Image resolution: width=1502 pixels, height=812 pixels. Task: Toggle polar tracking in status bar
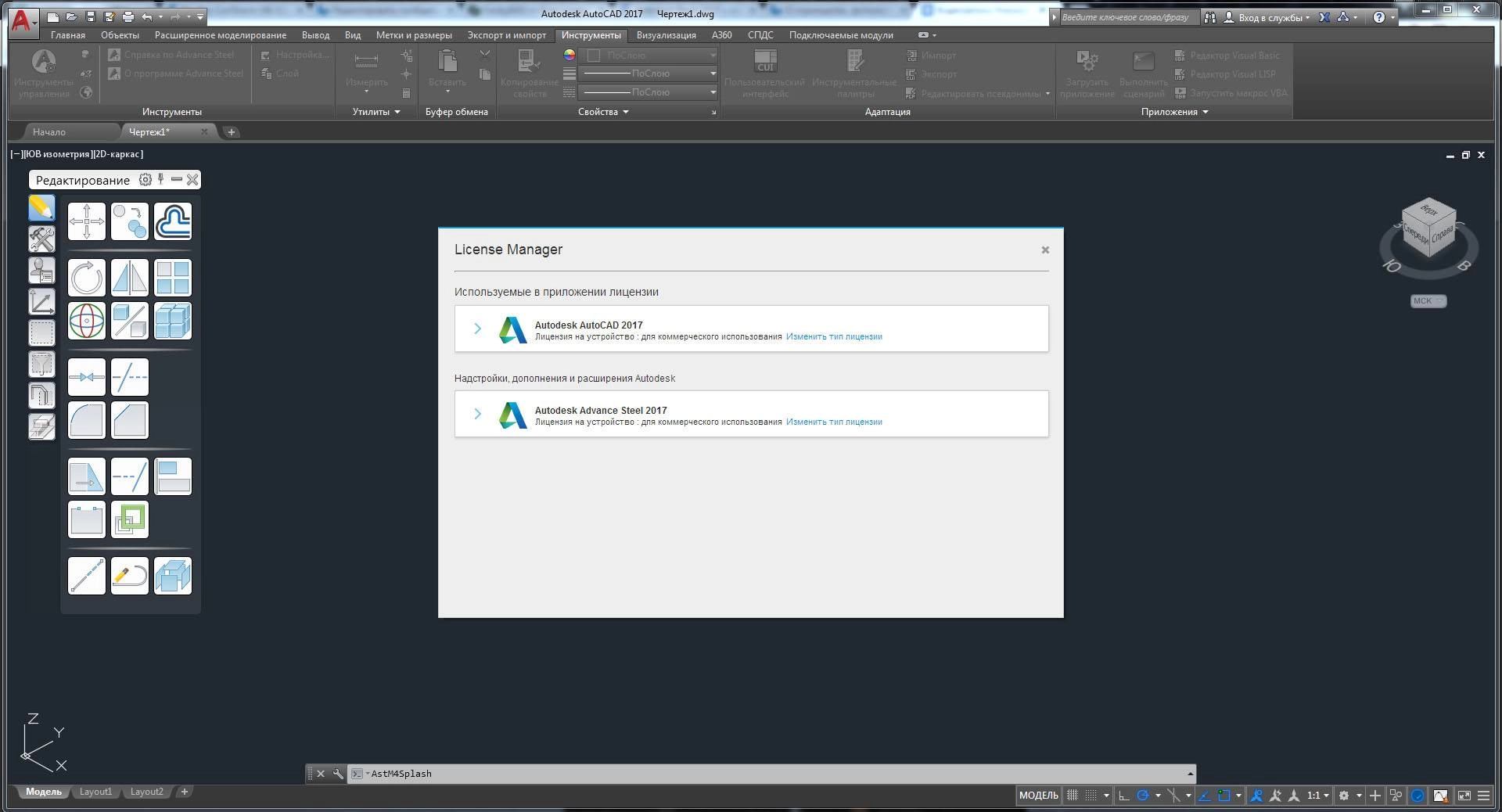click(x=1143, y=796)
